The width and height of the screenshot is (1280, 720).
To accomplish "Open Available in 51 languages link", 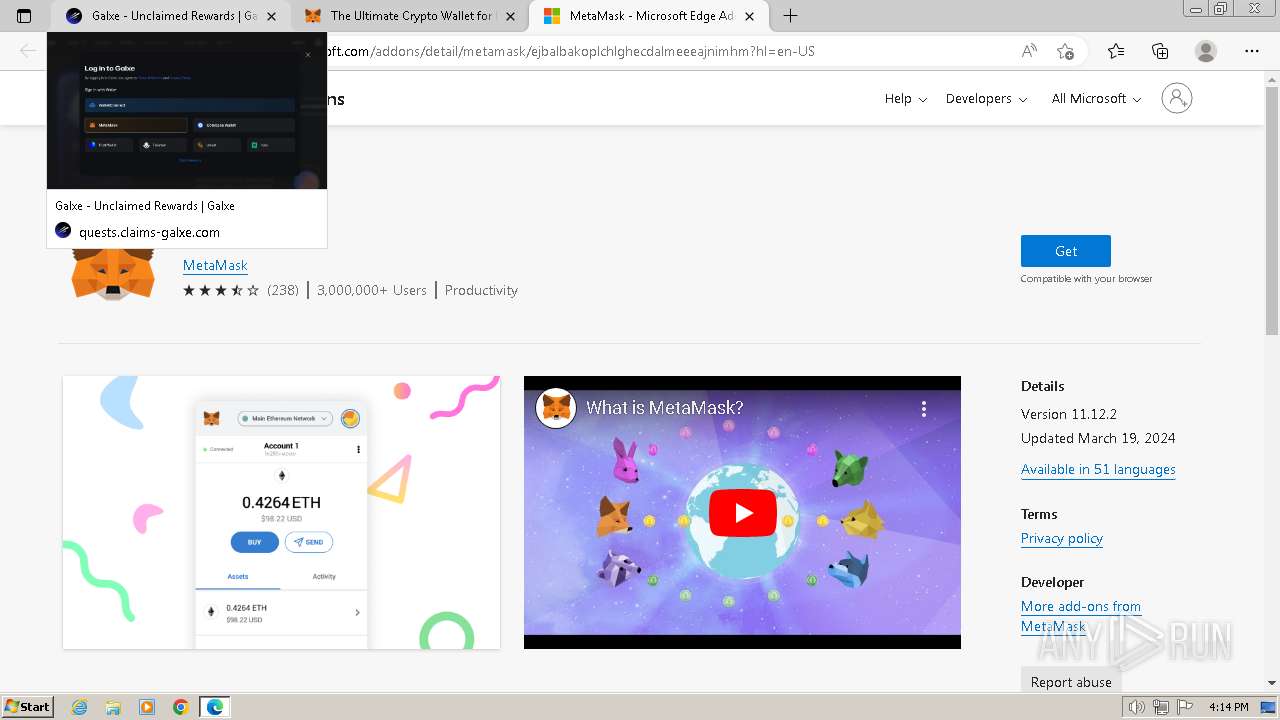I will click(1098, 469).
